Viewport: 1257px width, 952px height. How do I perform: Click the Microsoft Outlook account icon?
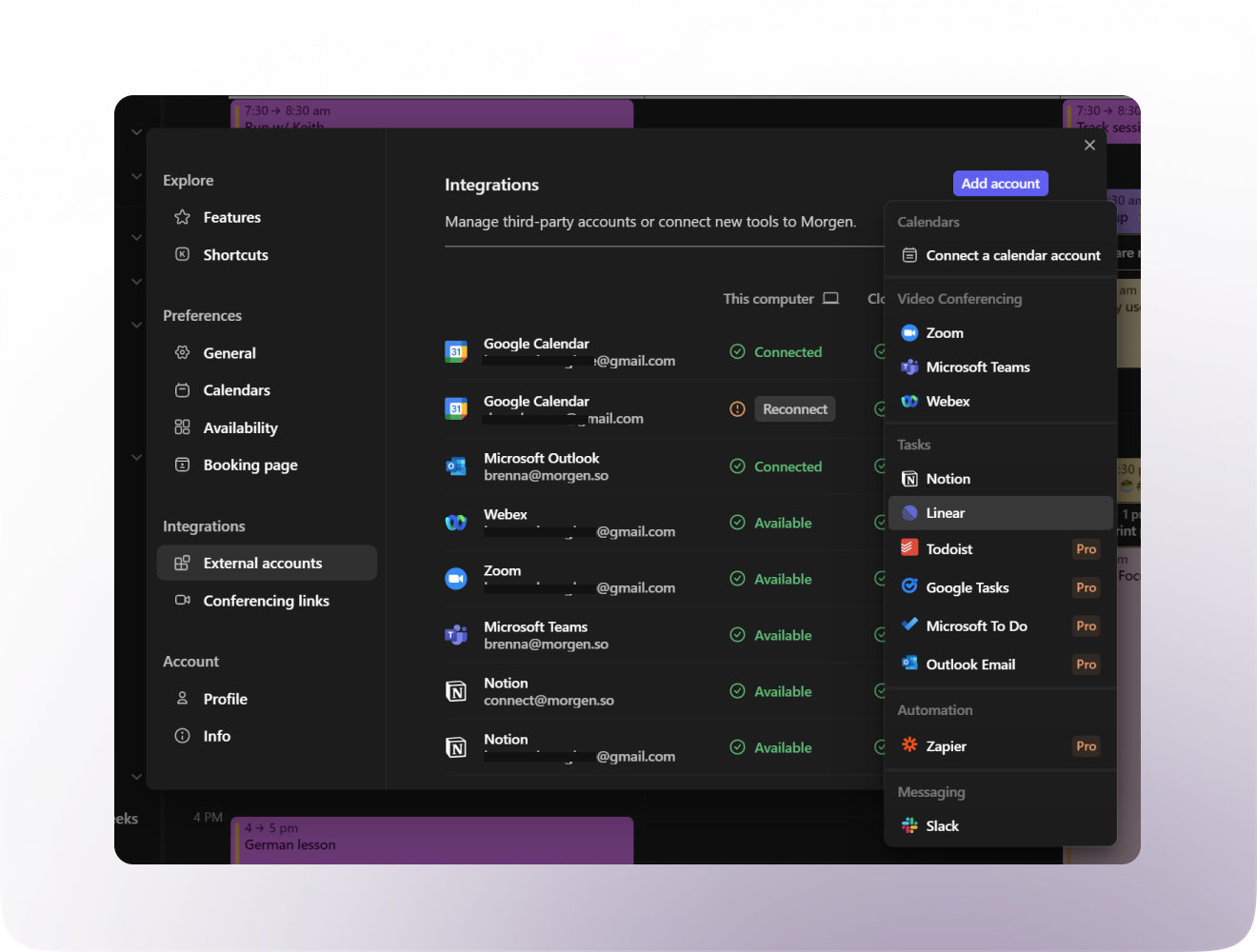pyautogui.click(x=456, y=466)
